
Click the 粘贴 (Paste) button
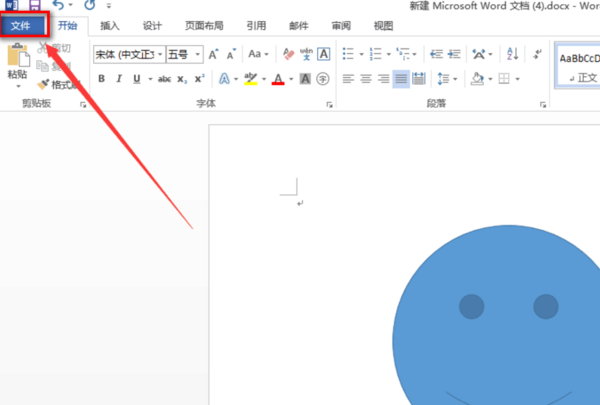click(18, 65)
